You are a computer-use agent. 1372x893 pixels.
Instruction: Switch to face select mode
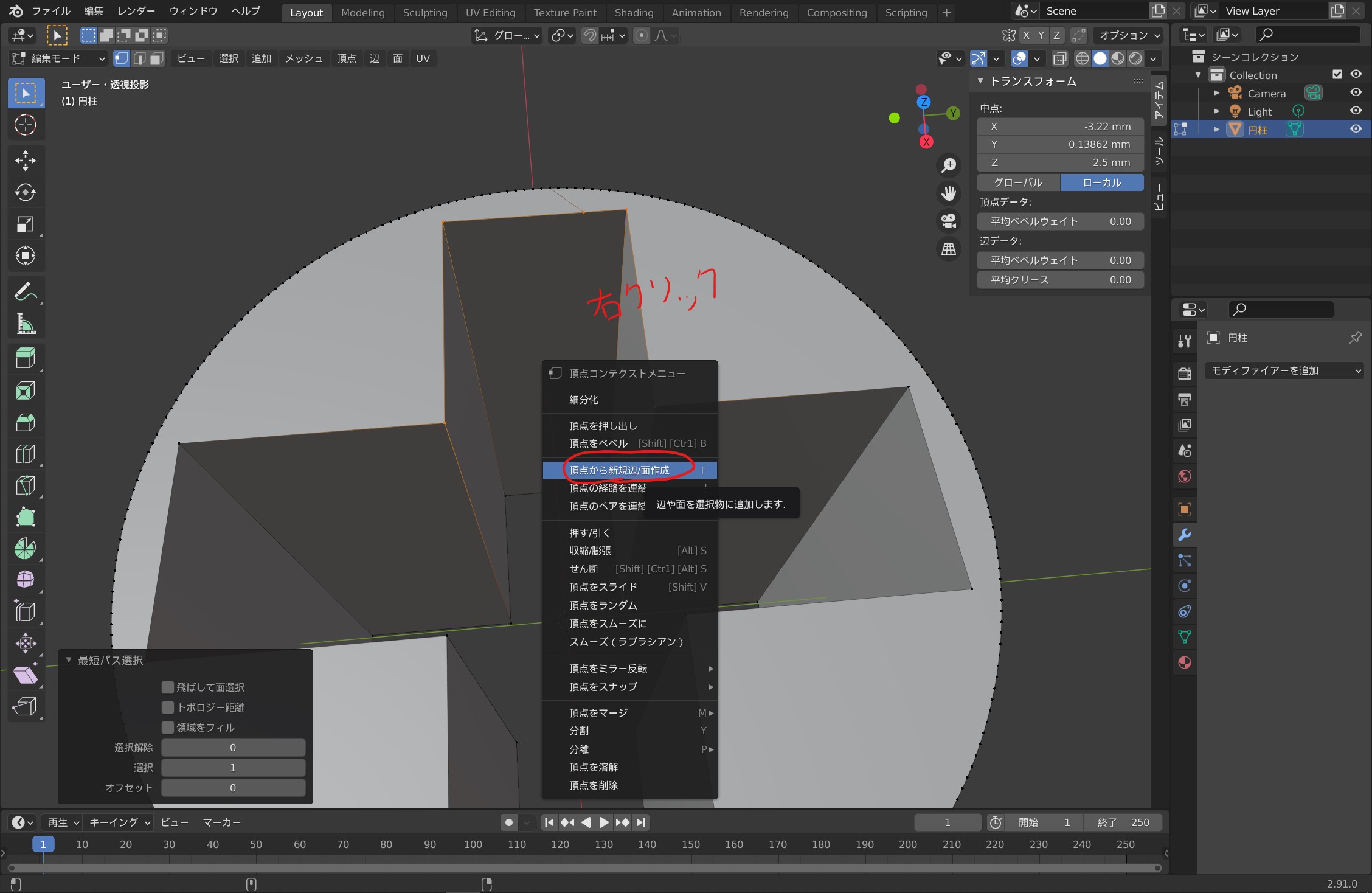point(157,58)
